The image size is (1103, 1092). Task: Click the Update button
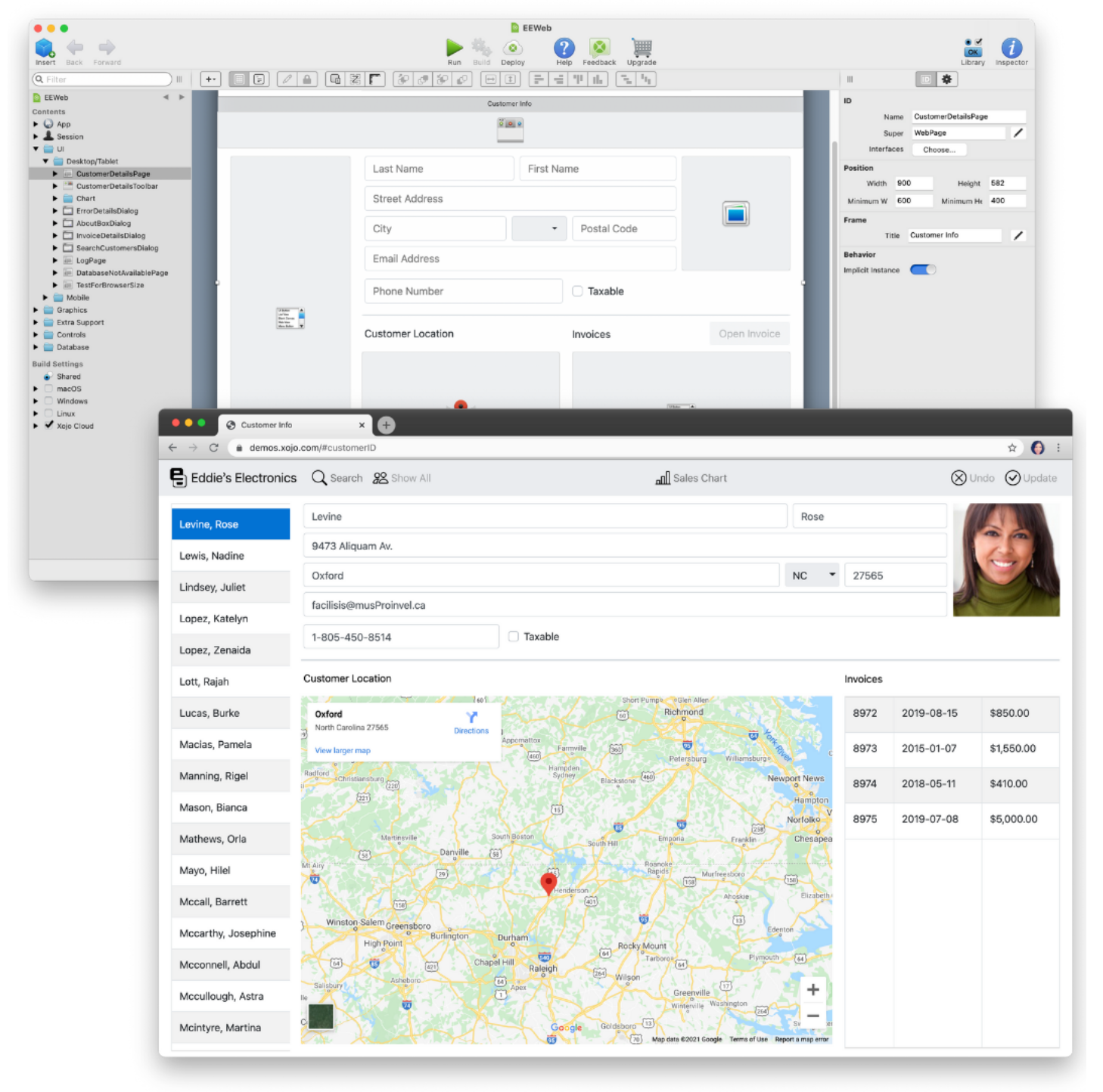click(x=1031, y=478)
